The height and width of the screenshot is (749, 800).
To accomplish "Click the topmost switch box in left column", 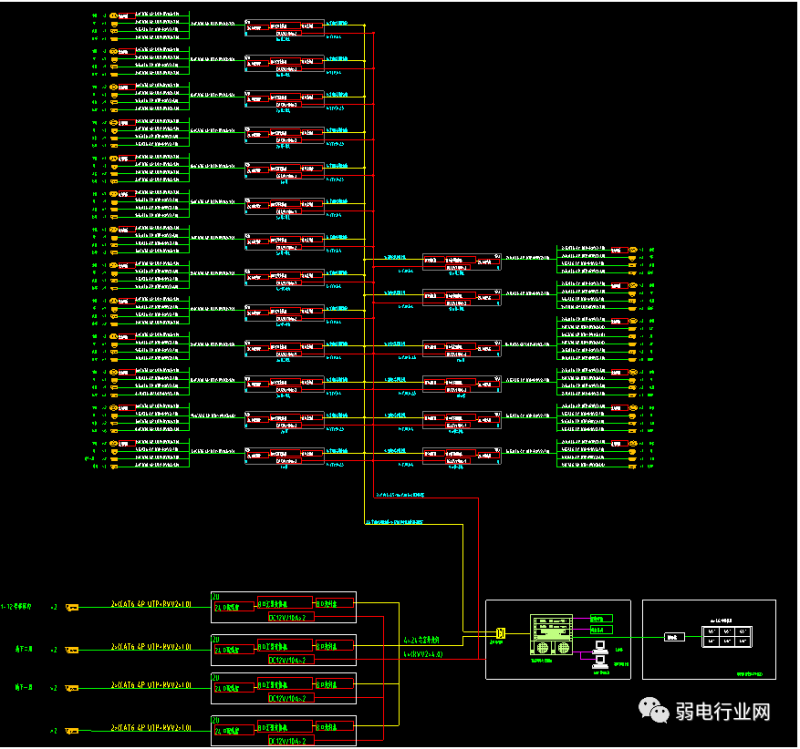I will tap(284, 27).
